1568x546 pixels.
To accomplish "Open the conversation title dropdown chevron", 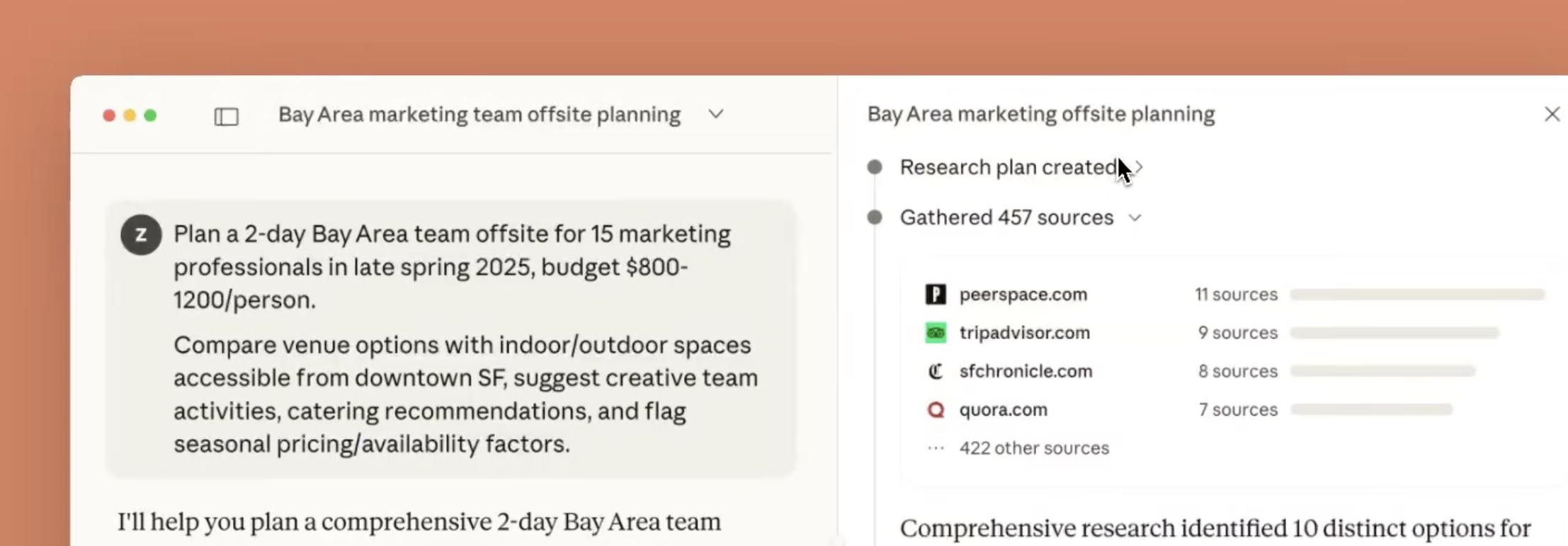I will (x=716, y=114).
